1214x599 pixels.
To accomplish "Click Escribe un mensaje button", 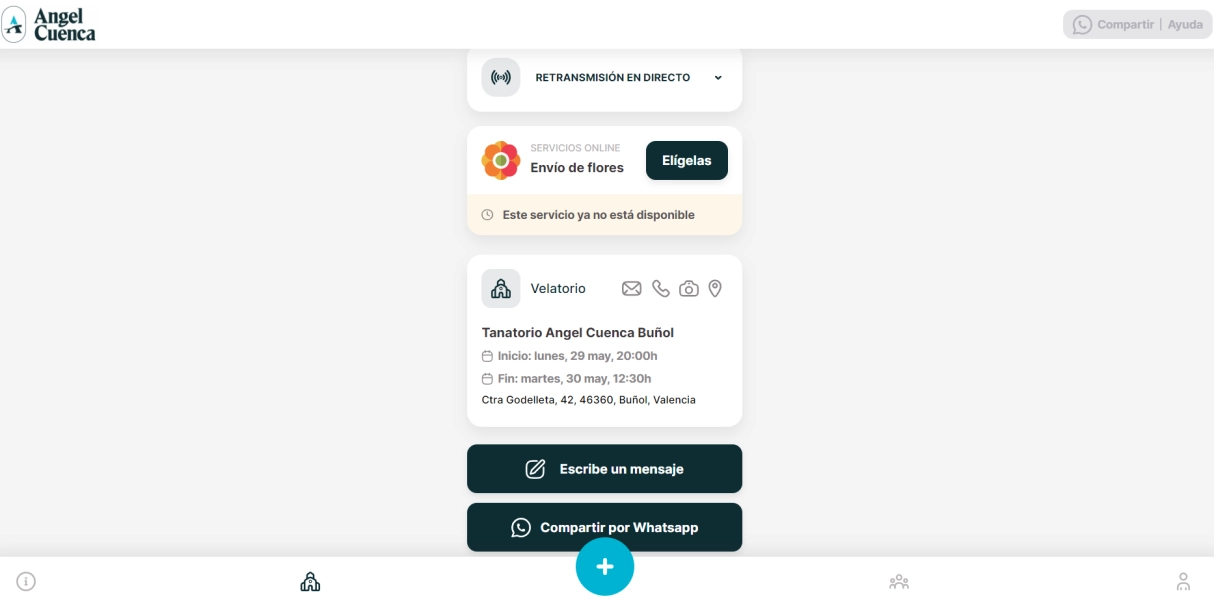I will 605,469.
